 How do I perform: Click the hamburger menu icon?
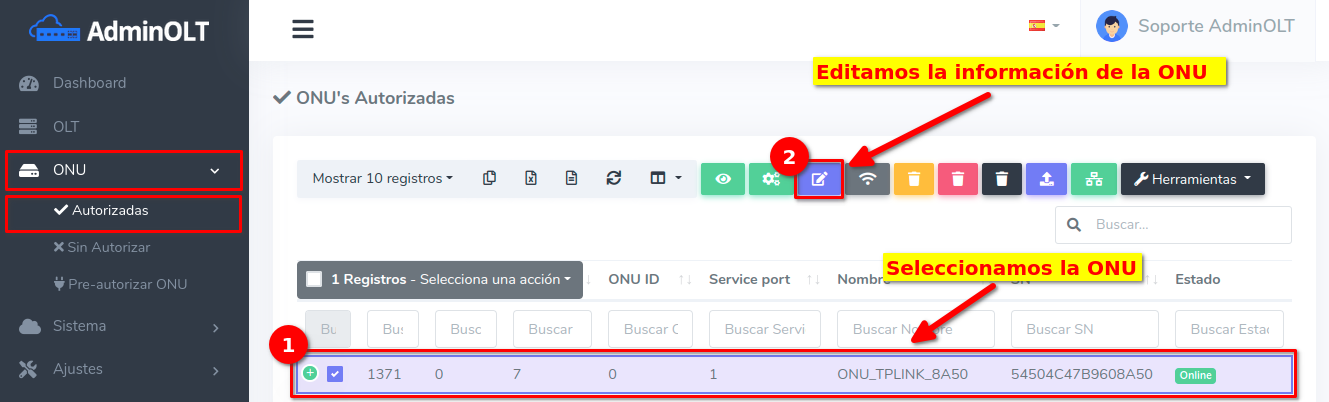click(303, 29)
